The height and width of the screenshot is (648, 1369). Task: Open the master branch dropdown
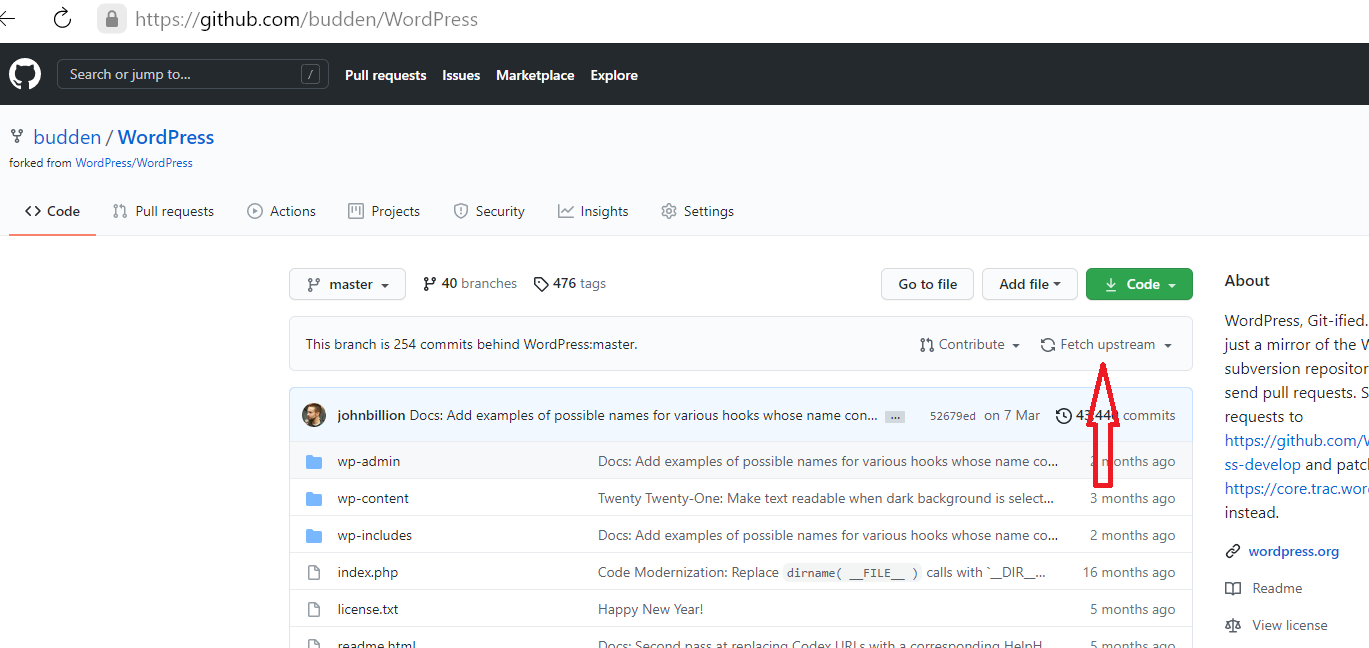(x=347, y=284)
